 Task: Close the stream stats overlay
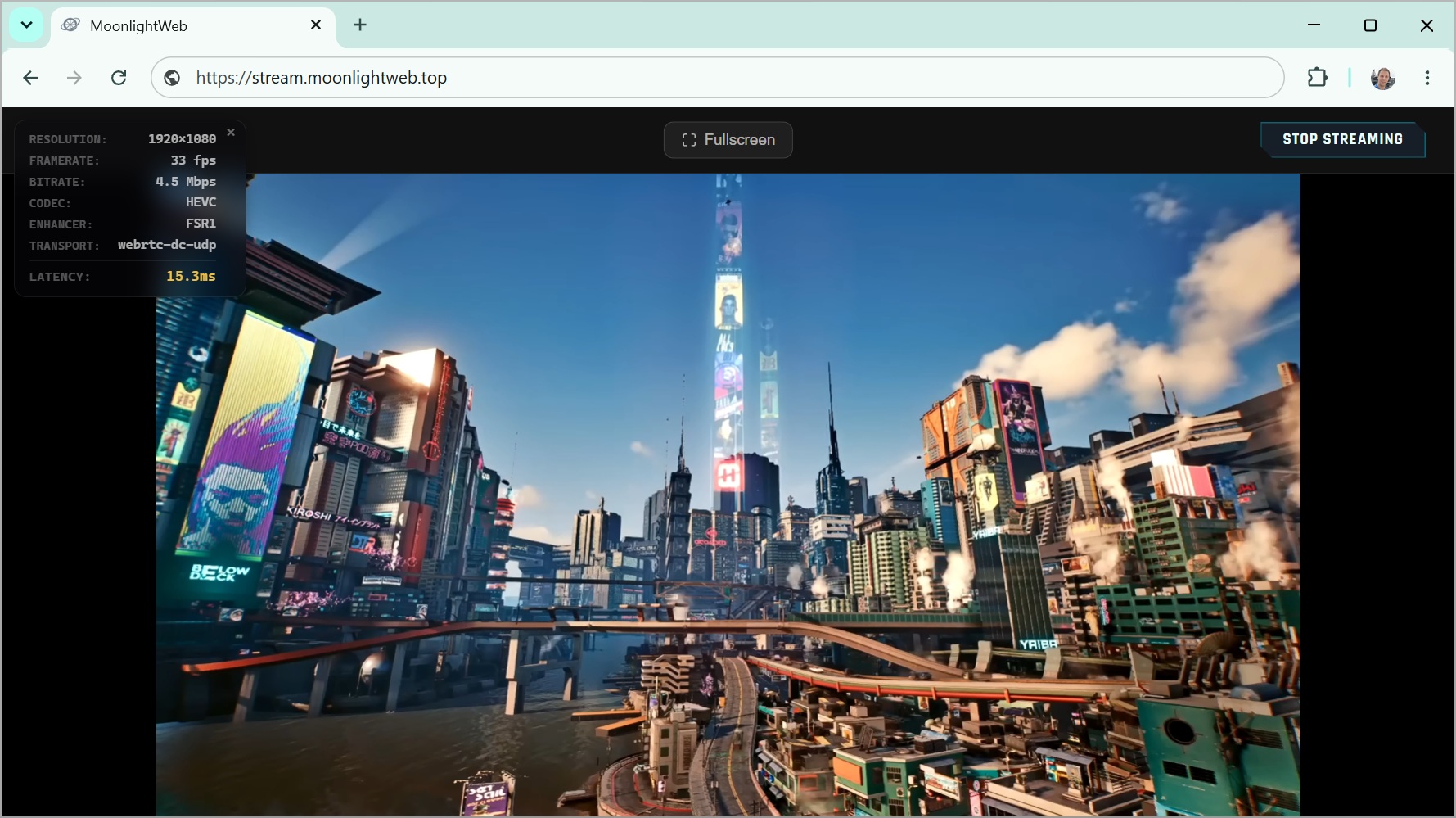pyautogui.click(x=231, y=132)
